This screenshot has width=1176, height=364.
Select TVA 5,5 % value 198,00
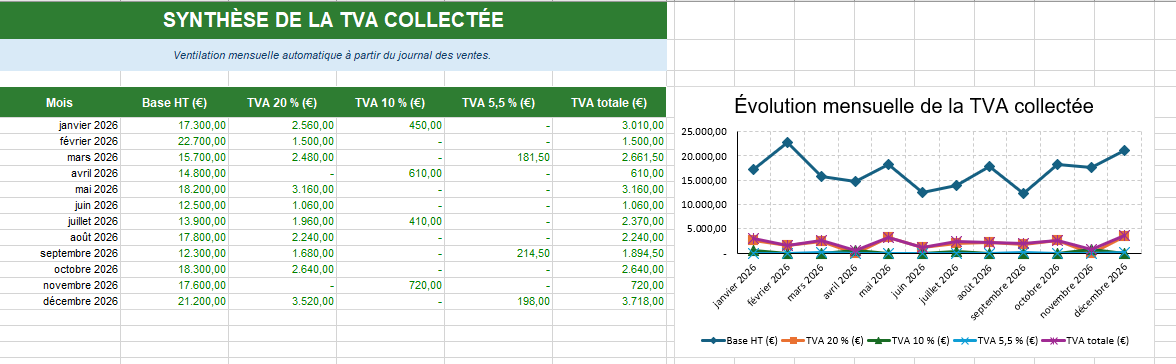(498, 301)
